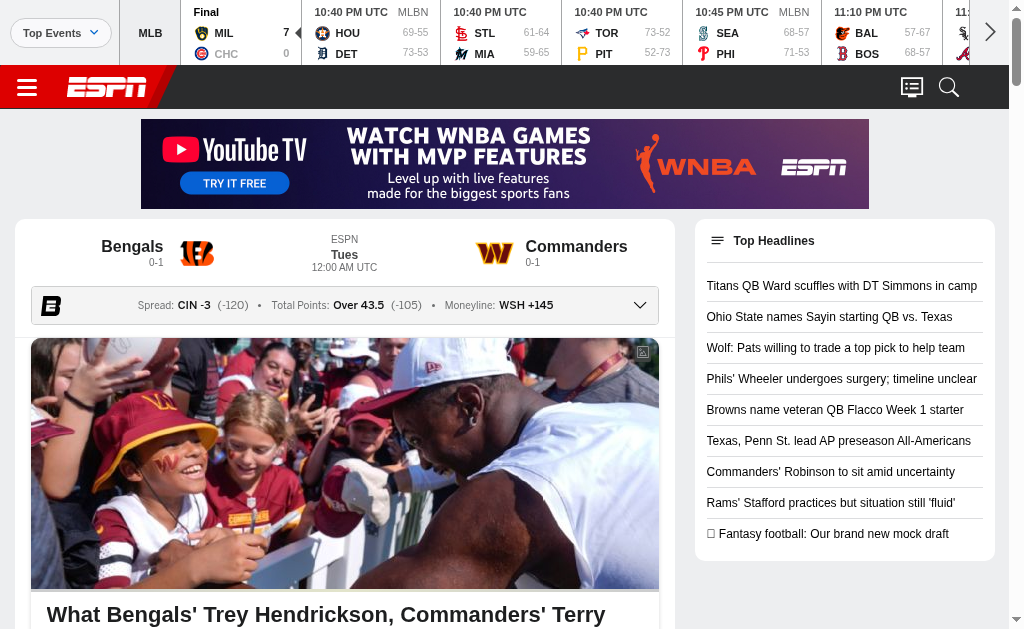Image resolution: width=1024 pixels, height=629 pixels.
Task: Open Browns name Flacco Week 1 starter headline
Action: (x=835, y=410)
